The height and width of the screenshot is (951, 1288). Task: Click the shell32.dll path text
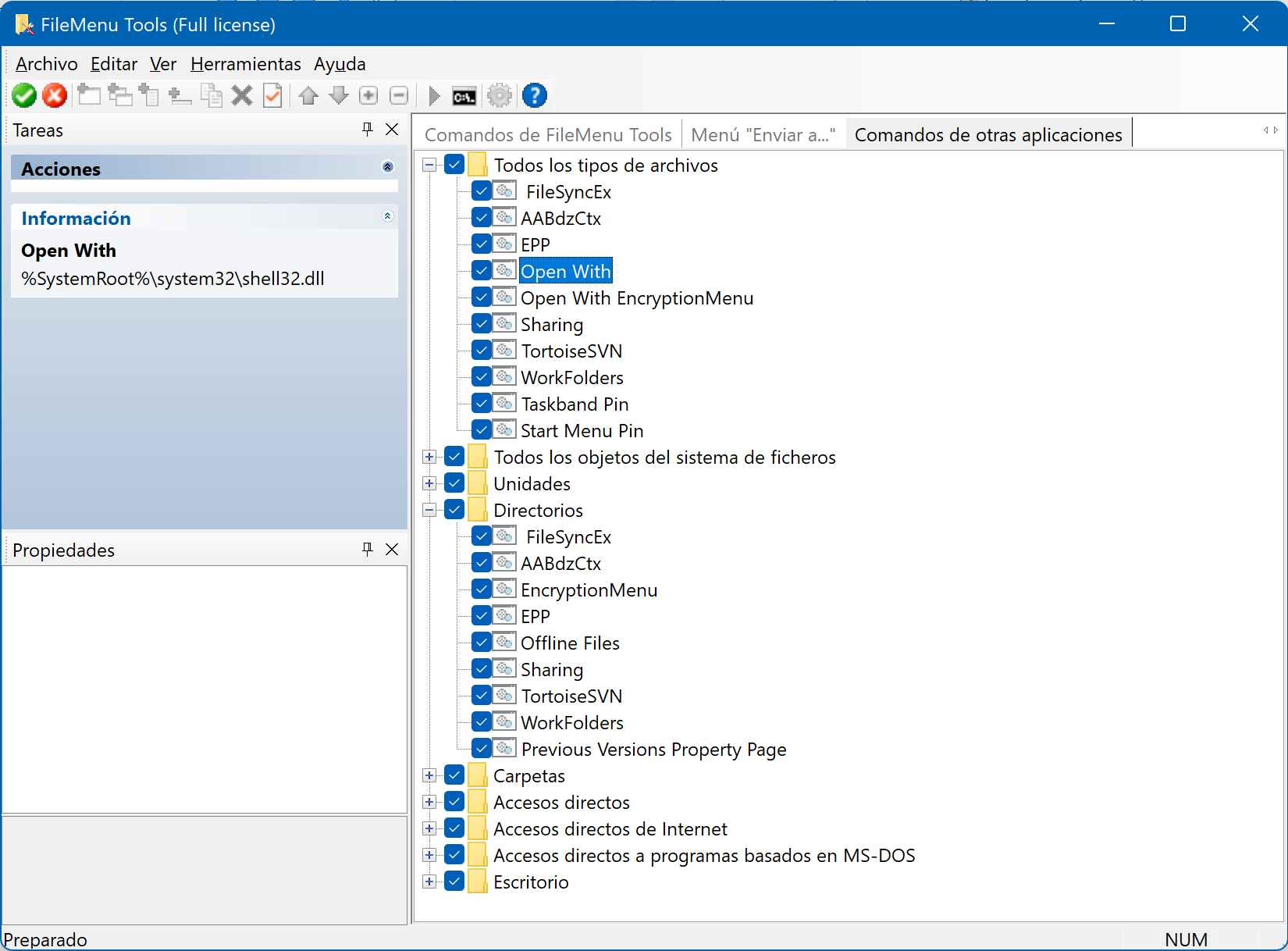pos(173,279)
